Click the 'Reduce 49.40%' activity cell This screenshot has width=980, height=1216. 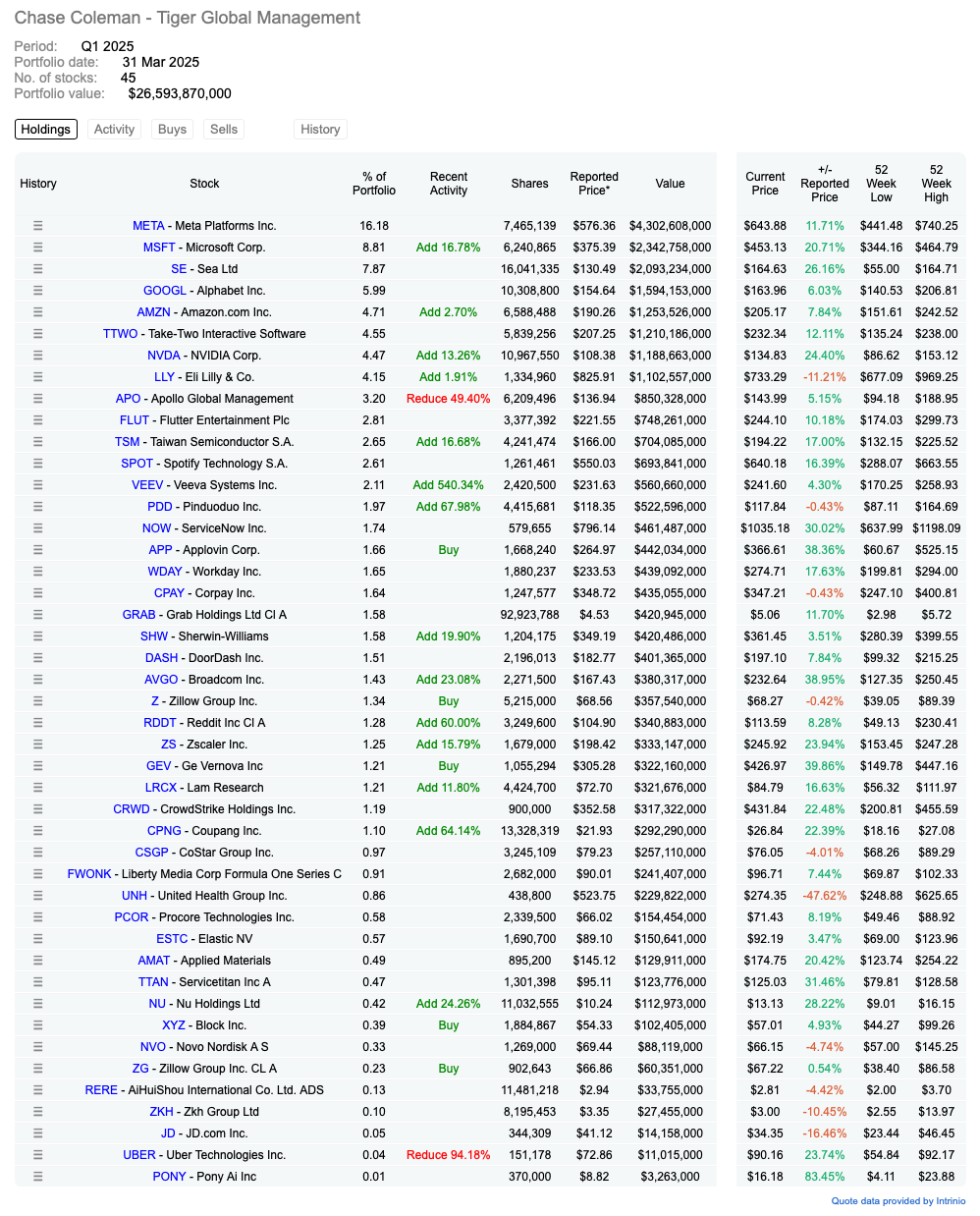coord(449,399)
